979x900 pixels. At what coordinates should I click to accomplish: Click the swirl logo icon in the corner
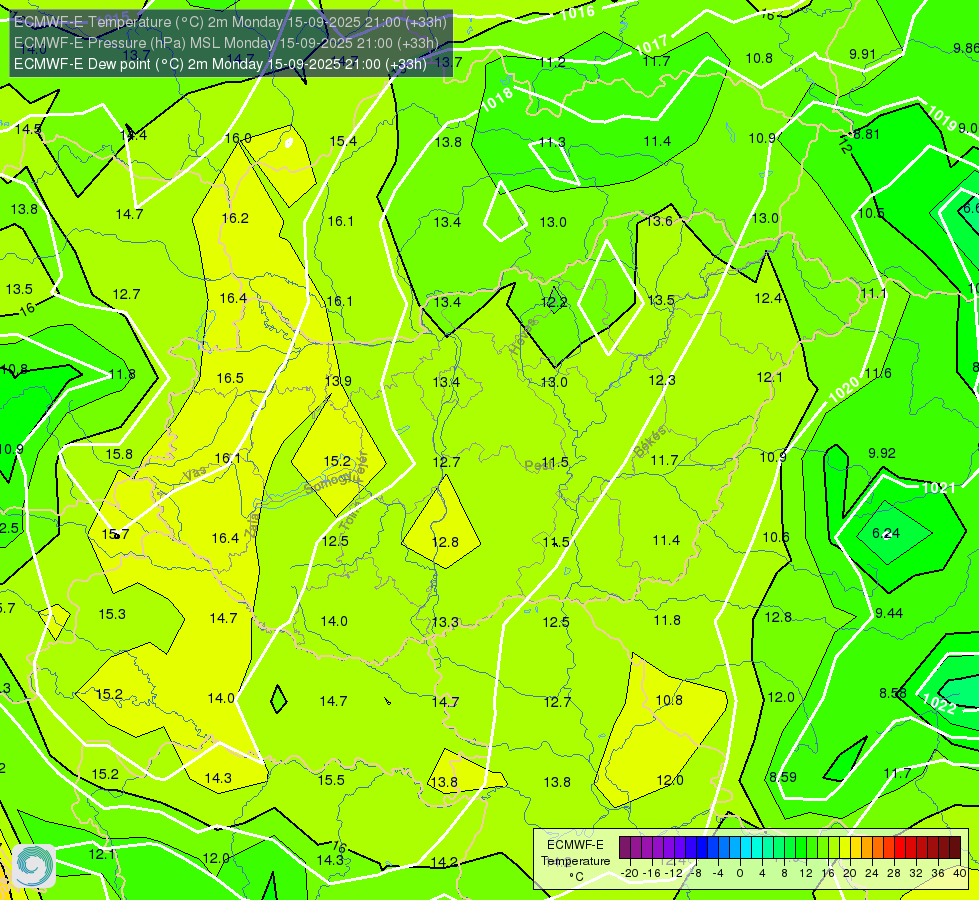(x=34, y=866)
